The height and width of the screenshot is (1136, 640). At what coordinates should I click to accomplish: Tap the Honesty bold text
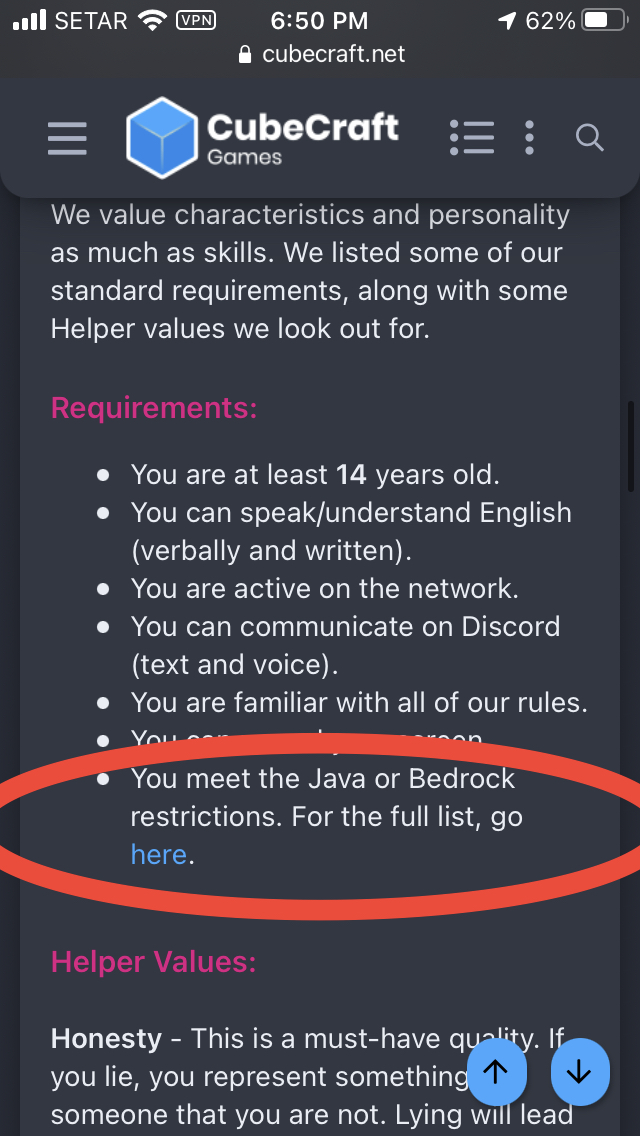pyautogui.click(x=107, y=1038)
